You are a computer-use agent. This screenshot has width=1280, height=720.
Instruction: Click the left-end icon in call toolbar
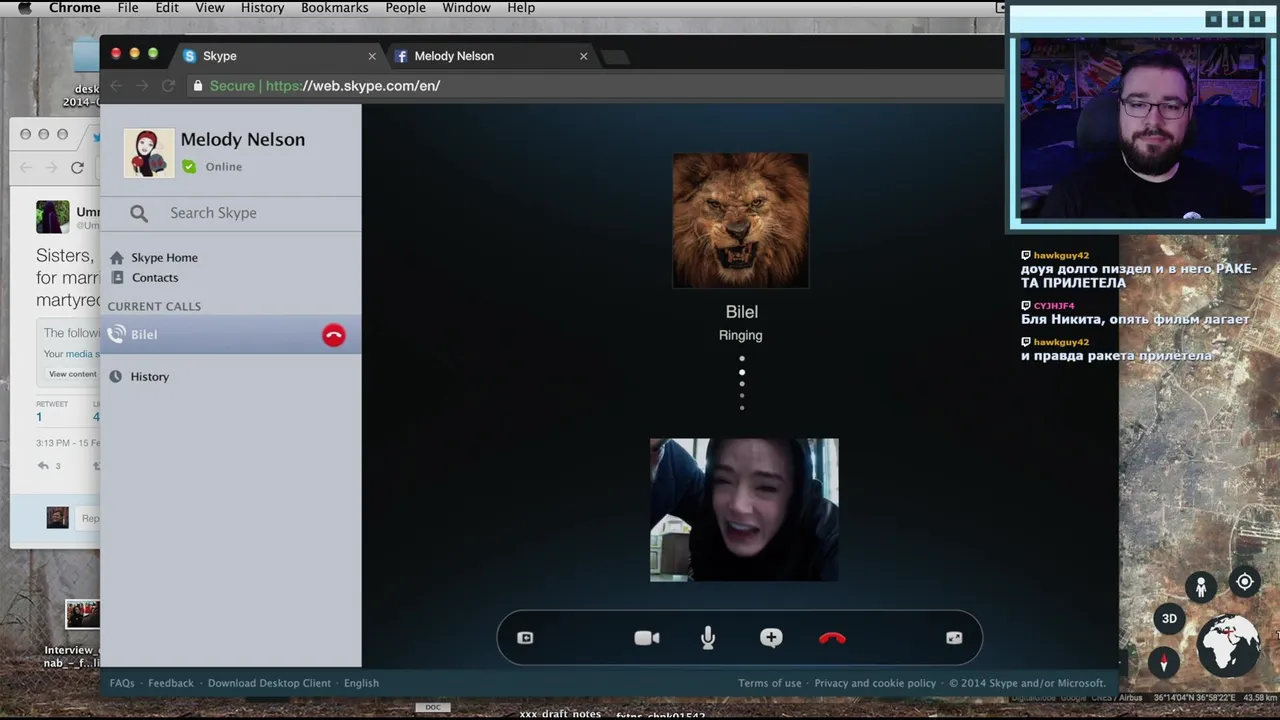point(525,638)
